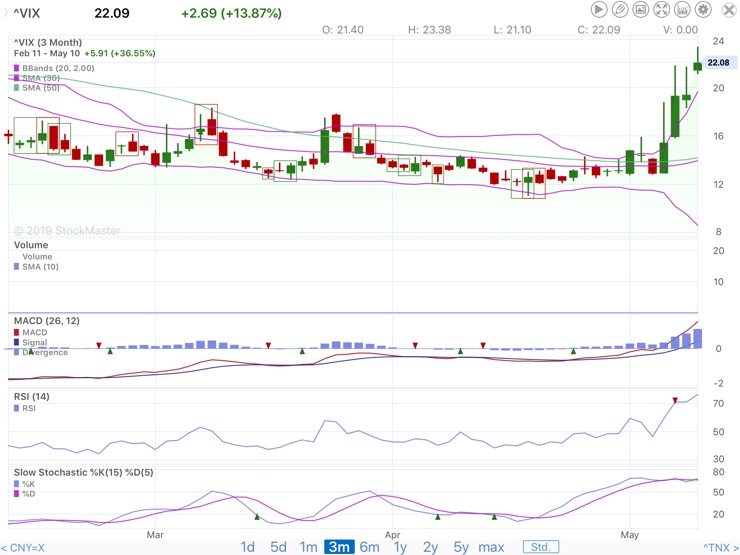Click the 22.08 current price tag

(x=718, y=62)
